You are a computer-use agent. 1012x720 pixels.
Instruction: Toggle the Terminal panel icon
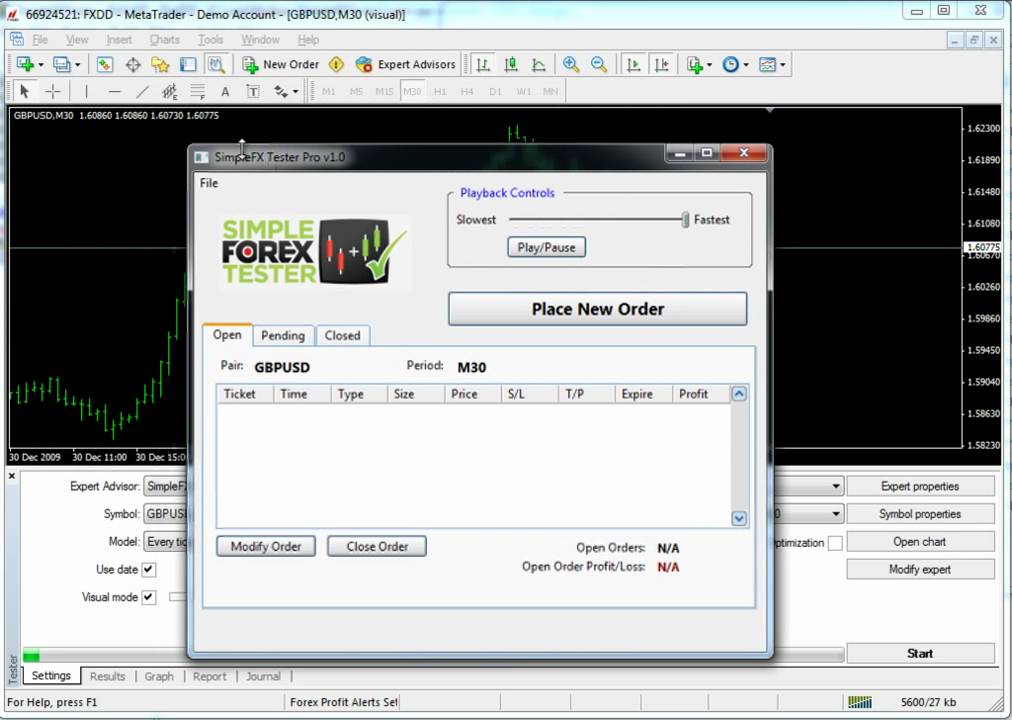[188, 65]
